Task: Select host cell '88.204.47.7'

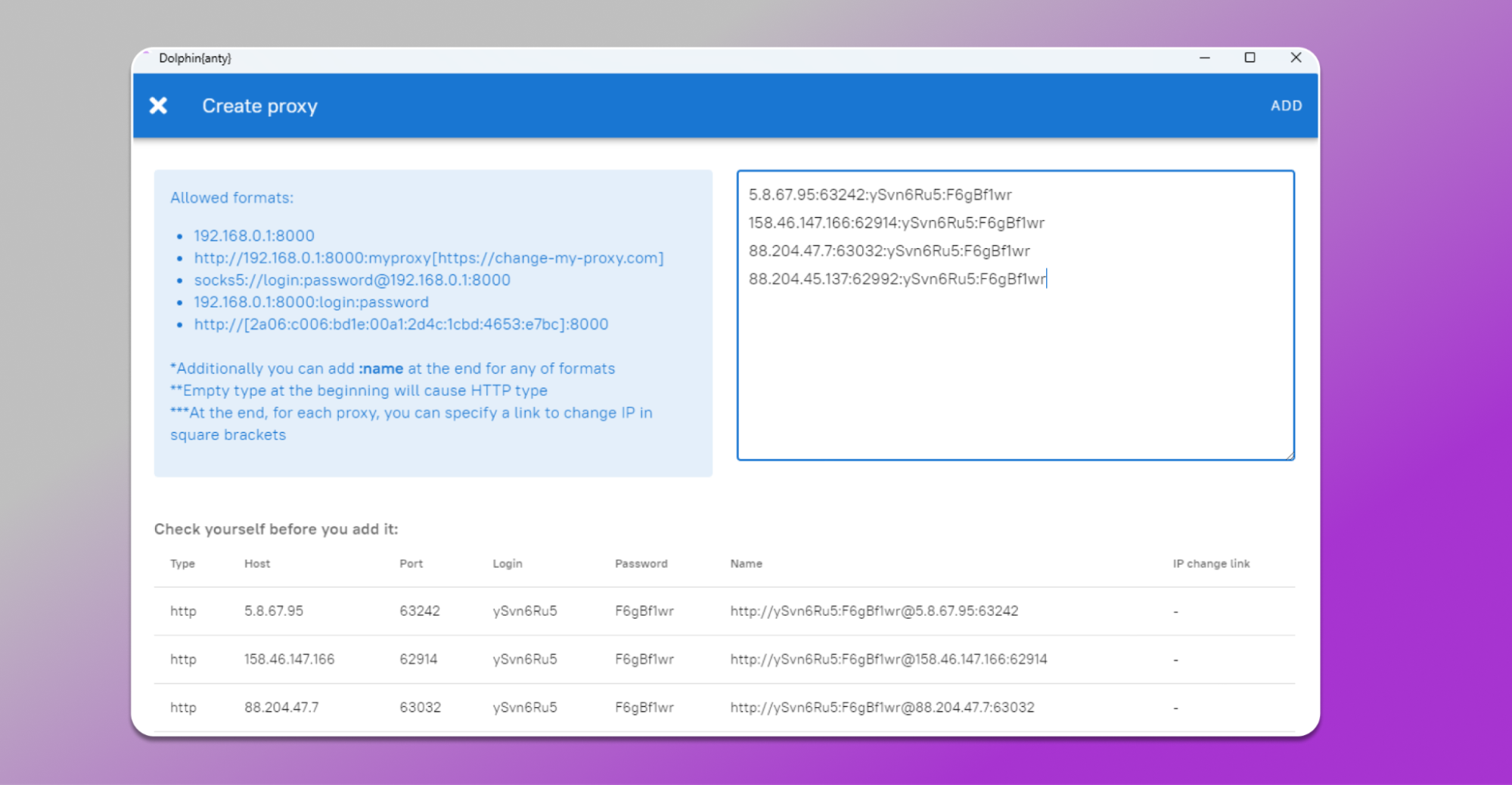Action: [x=281, y=708]
